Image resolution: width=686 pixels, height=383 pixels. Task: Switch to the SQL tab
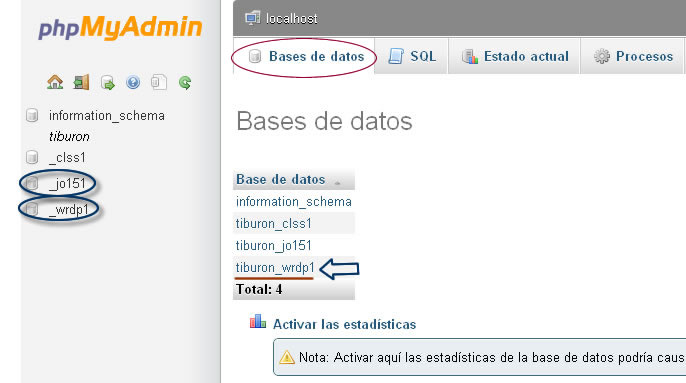[412, 56]
